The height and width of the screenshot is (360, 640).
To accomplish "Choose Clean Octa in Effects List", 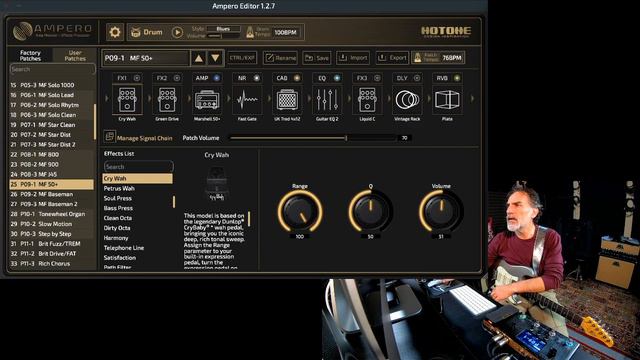I will tap(137, 218).
